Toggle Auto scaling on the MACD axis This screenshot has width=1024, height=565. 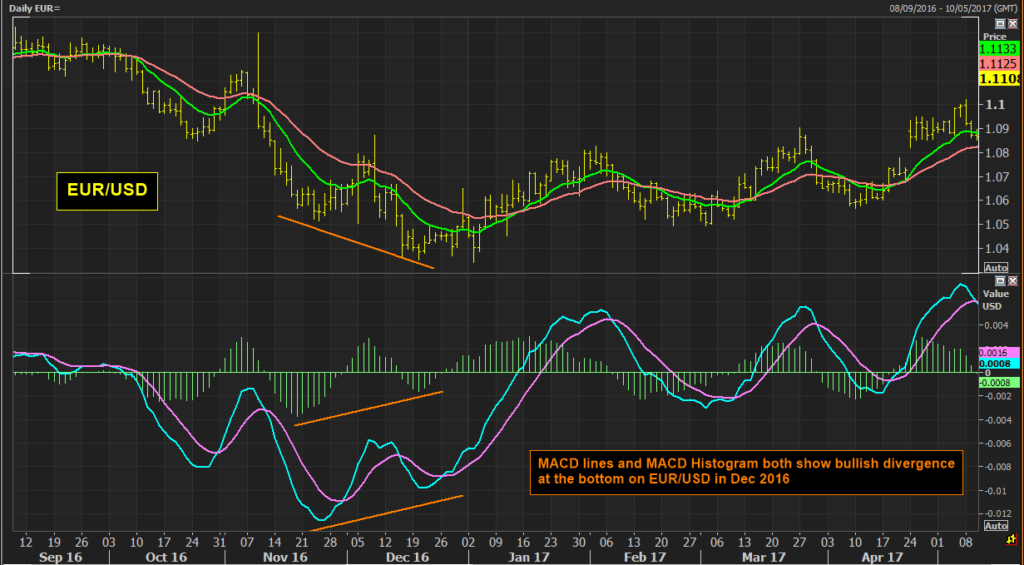click(996, 526)
